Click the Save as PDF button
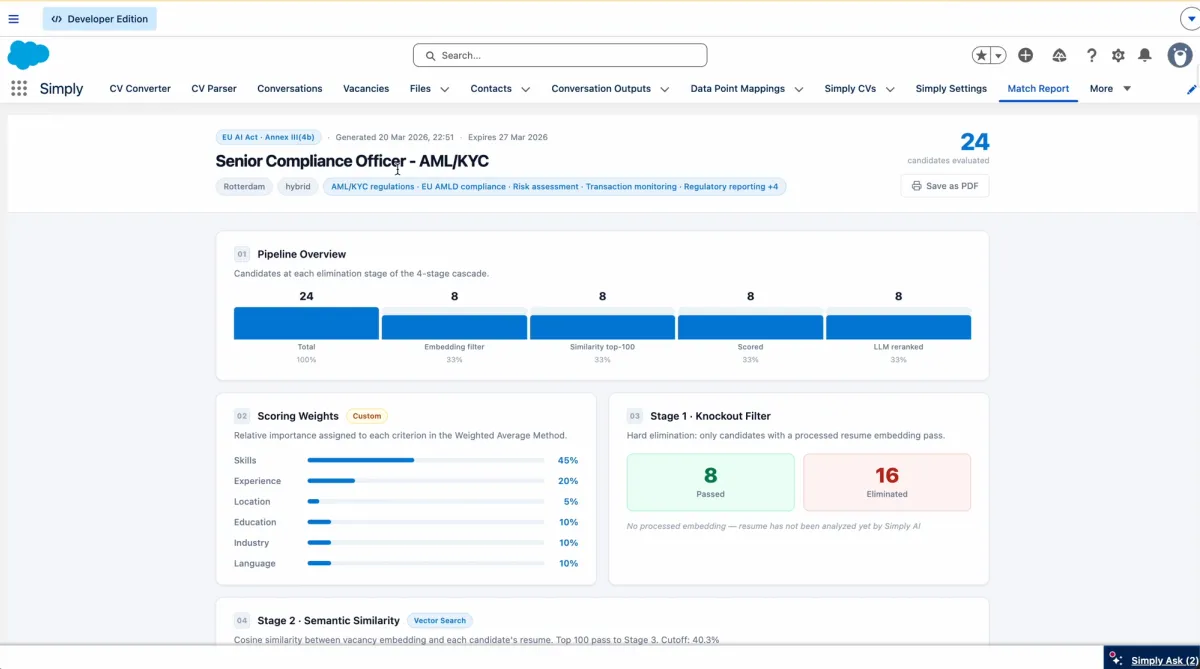The height and width of the screenshot is (669, 1200). (945, 186)
